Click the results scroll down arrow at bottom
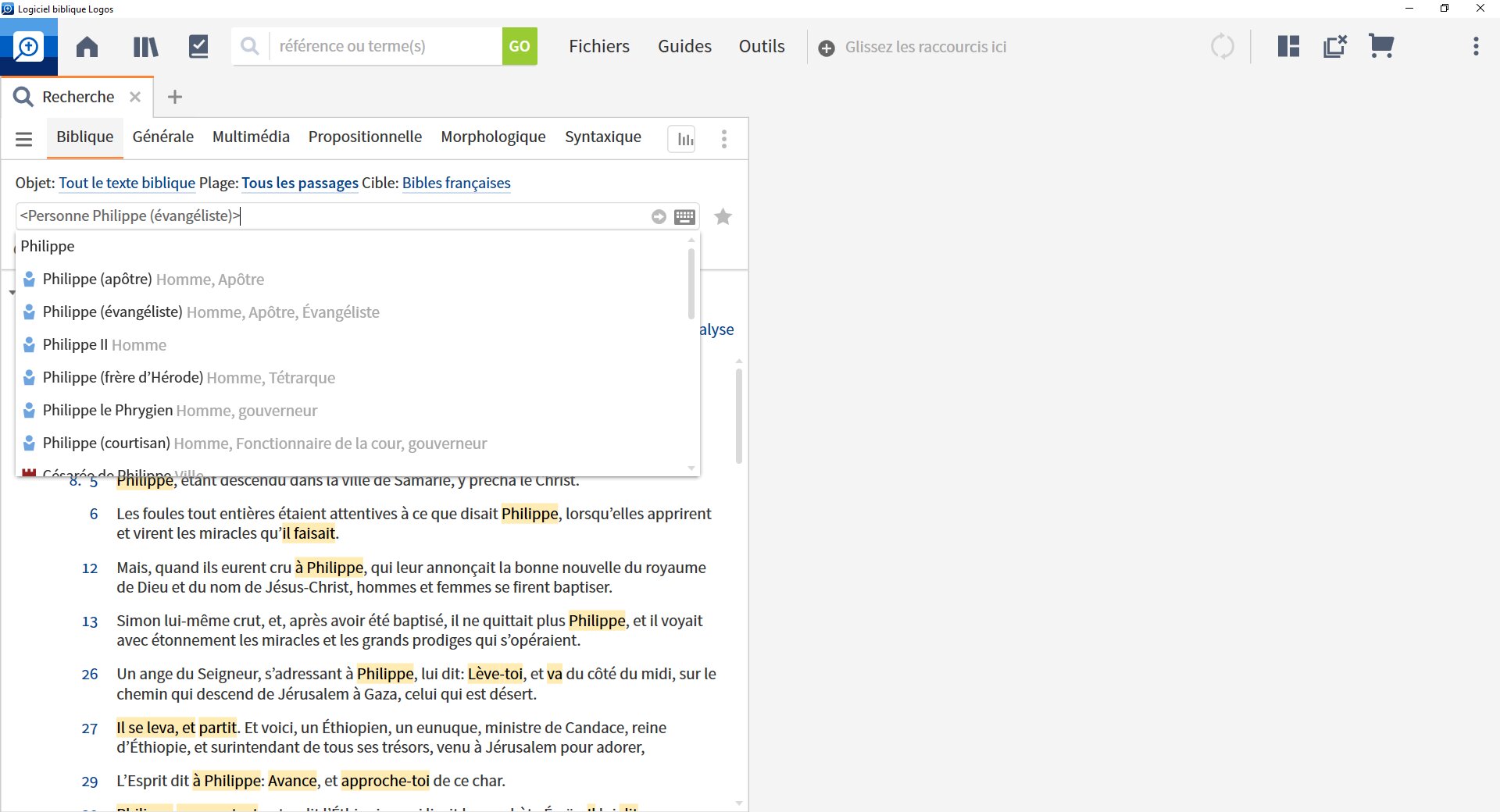 click(739, 803)
